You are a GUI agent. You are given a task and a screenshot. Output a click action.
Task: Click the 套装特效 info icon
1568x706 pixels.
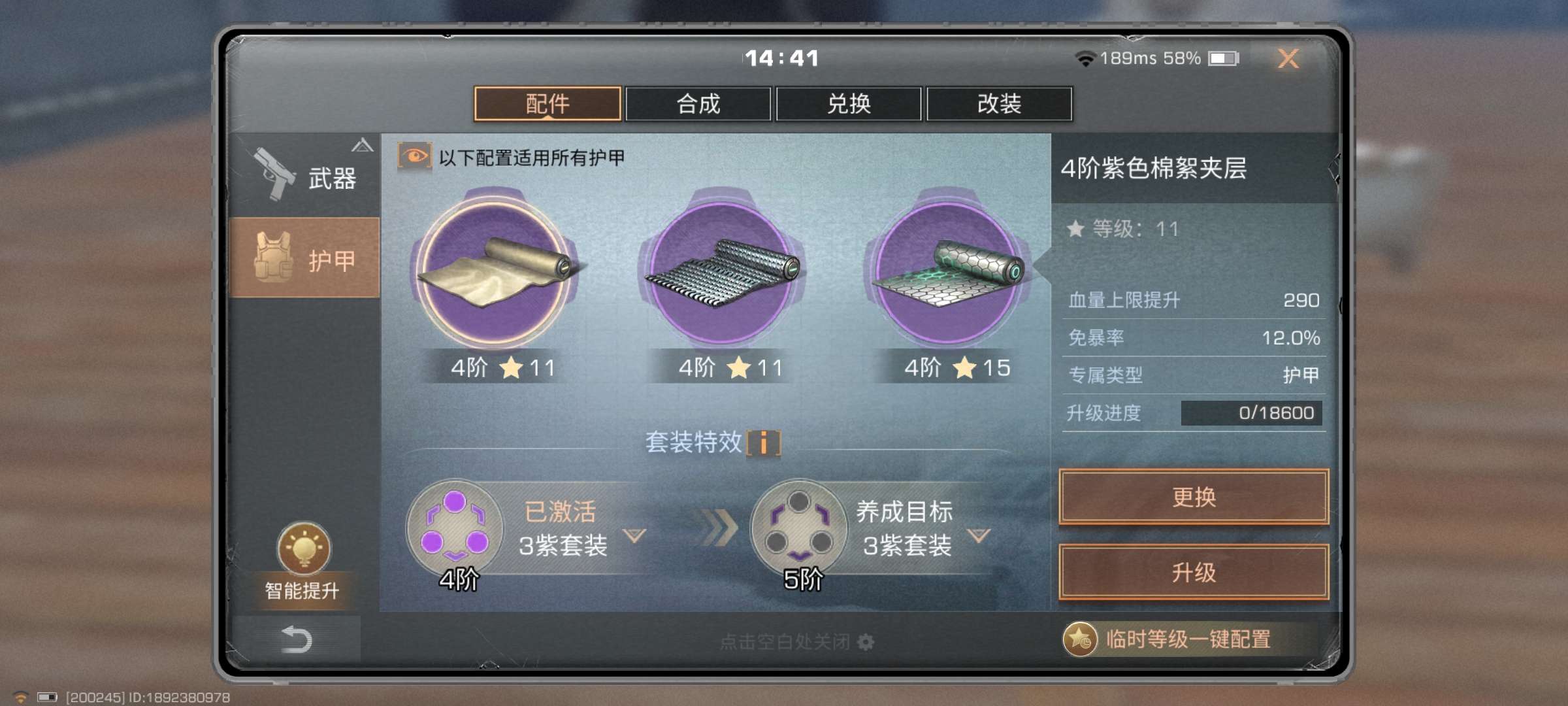763,443
